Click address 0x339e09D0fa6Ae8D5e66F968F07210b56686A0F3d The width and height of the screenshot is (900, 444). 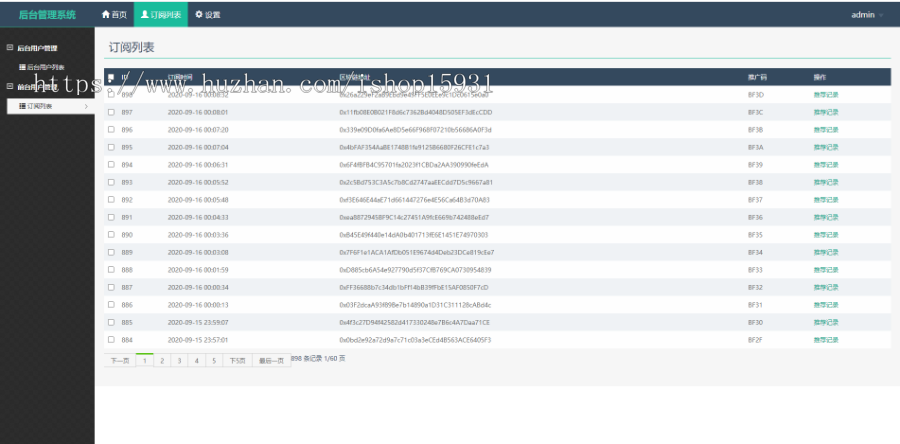416,130
